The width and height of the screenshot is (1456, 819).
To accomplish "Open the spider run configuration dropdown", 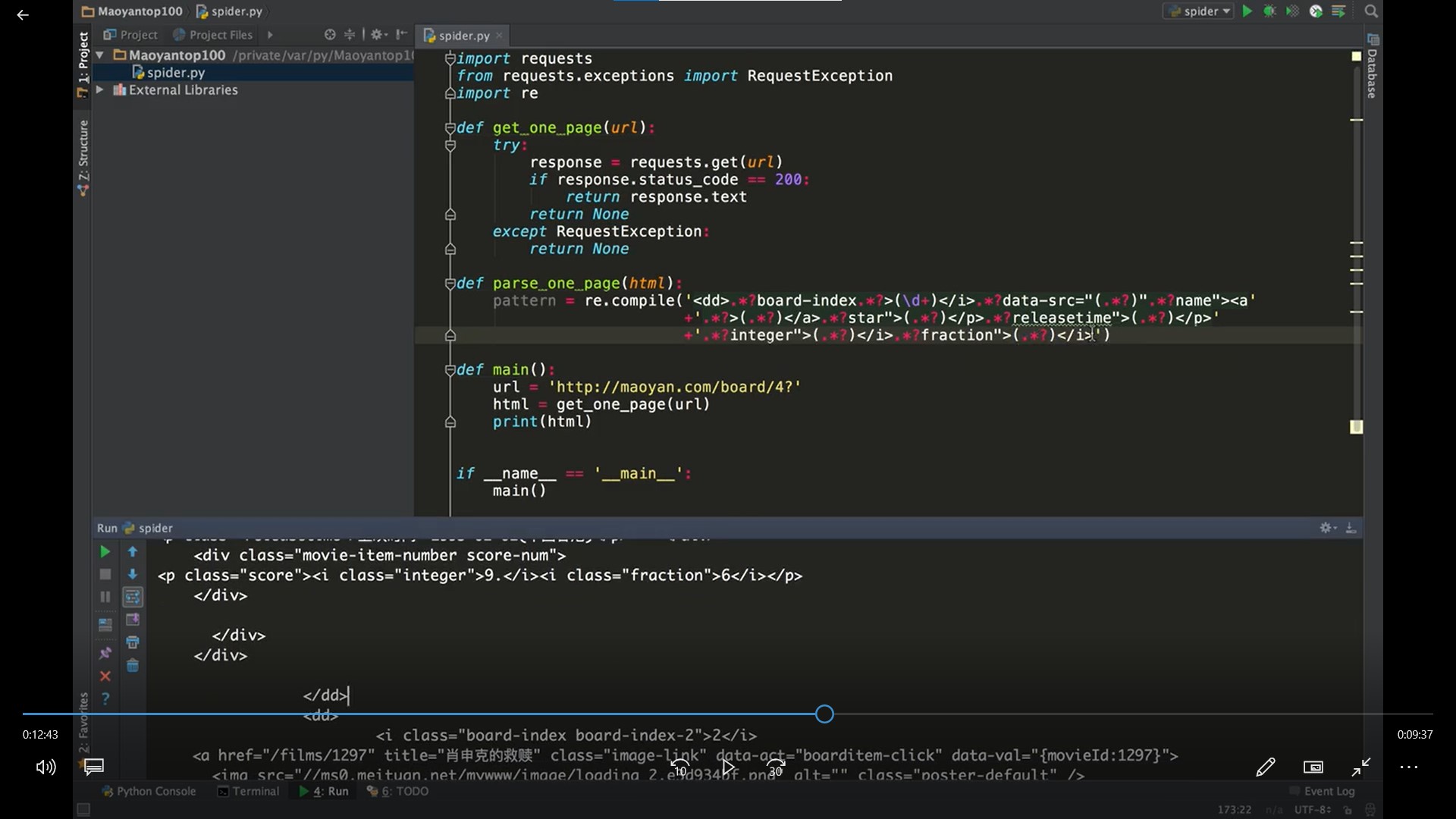I will (x=1198, y=11).
